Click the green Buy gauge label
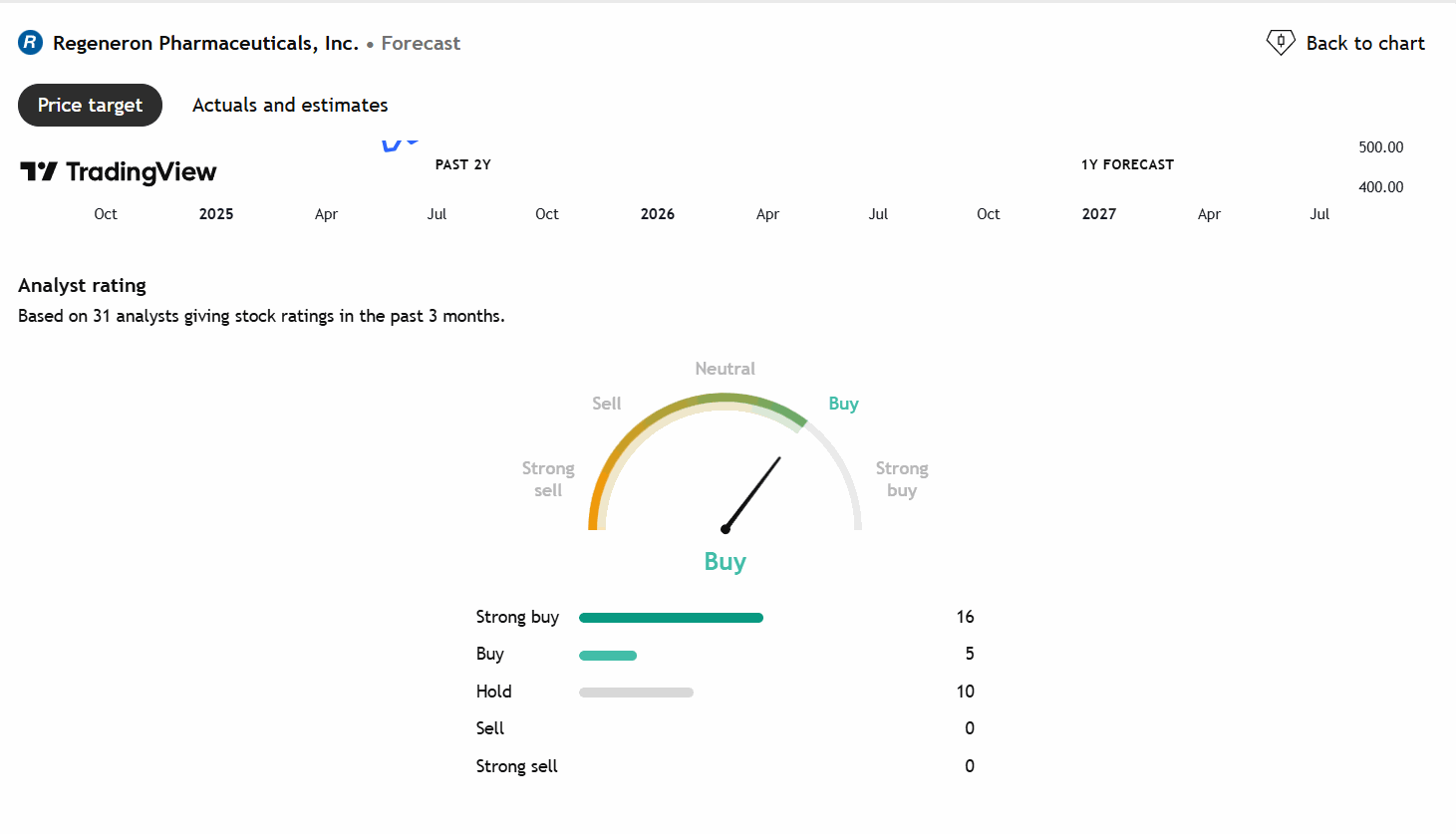Screen dimensions: 1456x834 pos(843,404)
